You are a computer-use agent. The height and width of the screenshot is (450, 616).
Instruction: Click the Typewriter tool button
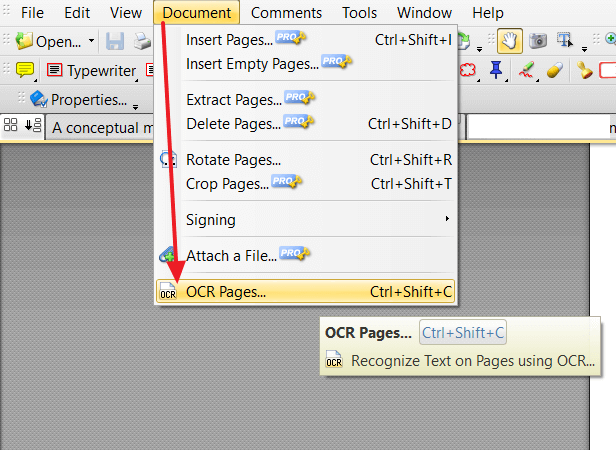[91, 71]
